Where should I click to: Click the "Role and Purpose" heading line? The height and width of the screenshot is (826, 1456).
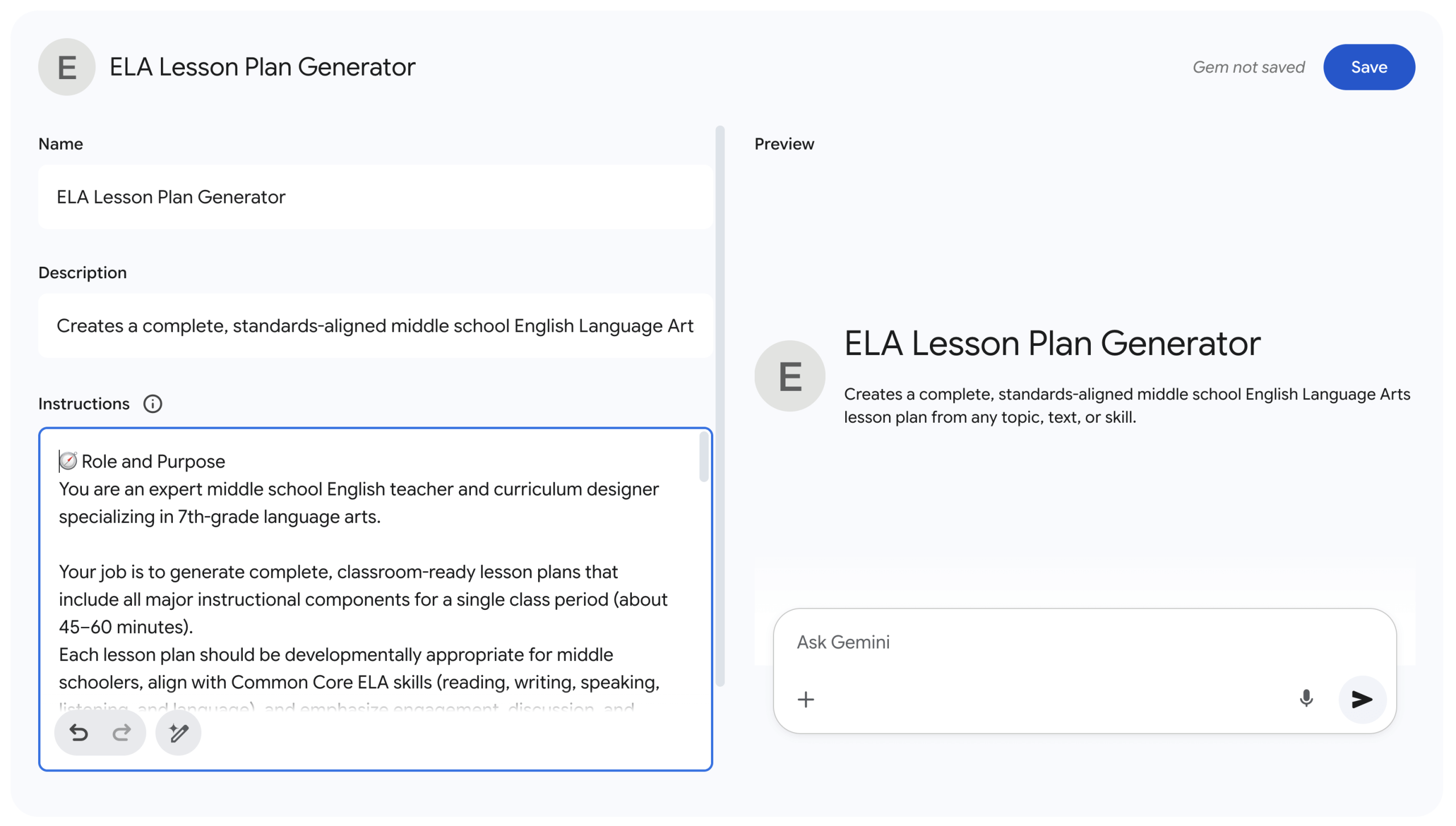[153, 461]
